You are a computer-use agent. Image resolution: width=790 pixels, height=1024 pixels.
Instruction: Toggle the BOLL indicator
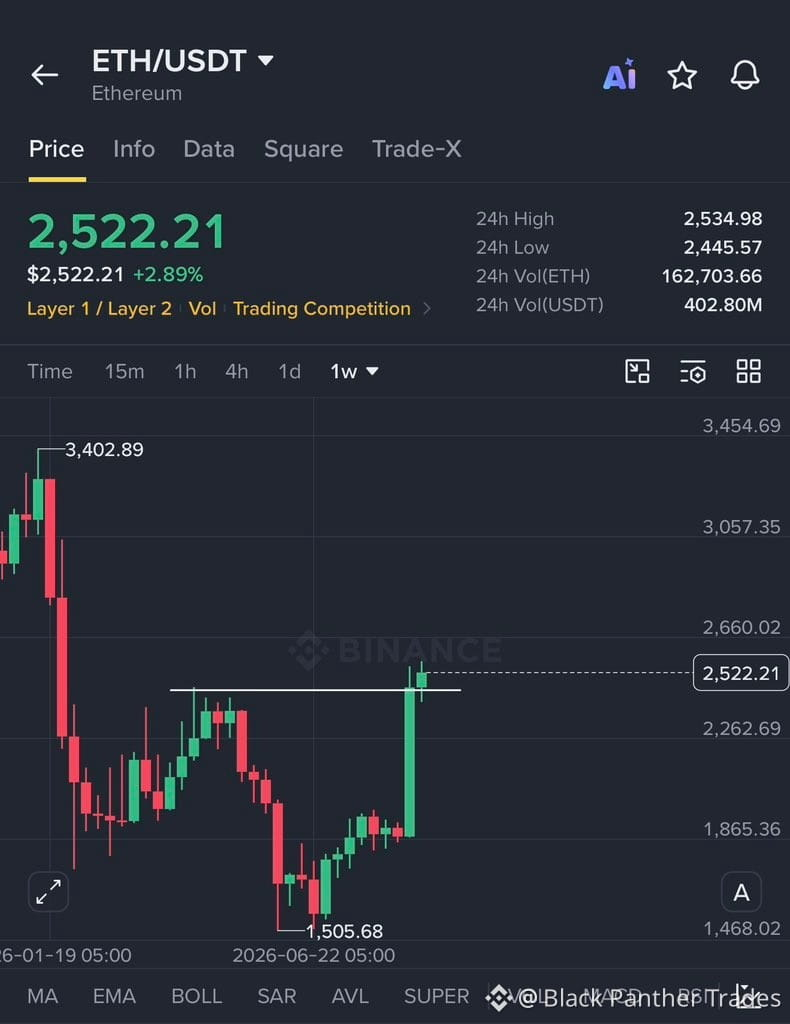click(x=197, y=996)
